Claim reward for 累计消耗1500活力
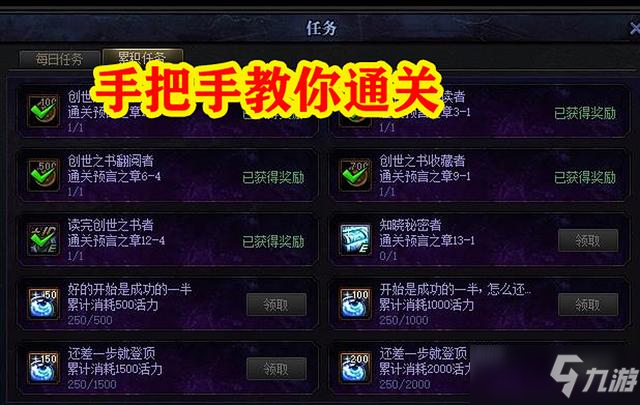 276,369
